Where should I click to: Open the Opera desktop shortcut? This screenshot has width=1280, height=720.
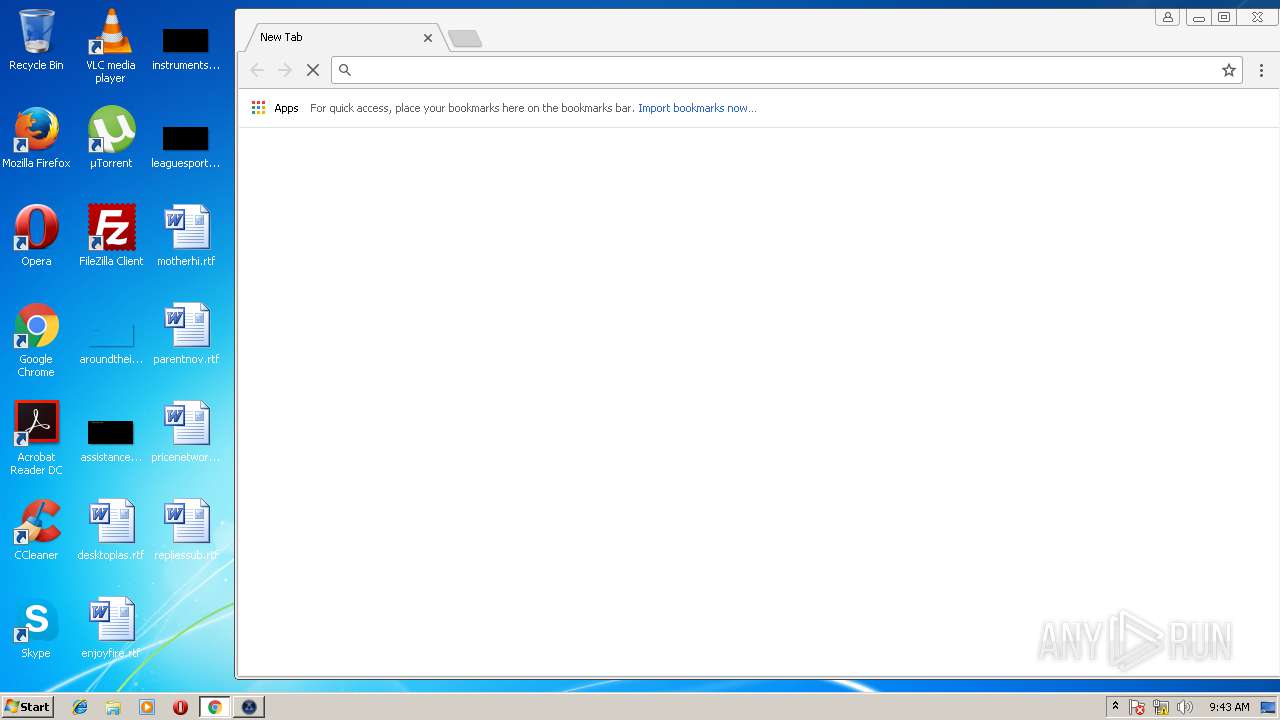click(x=36, y=236)
